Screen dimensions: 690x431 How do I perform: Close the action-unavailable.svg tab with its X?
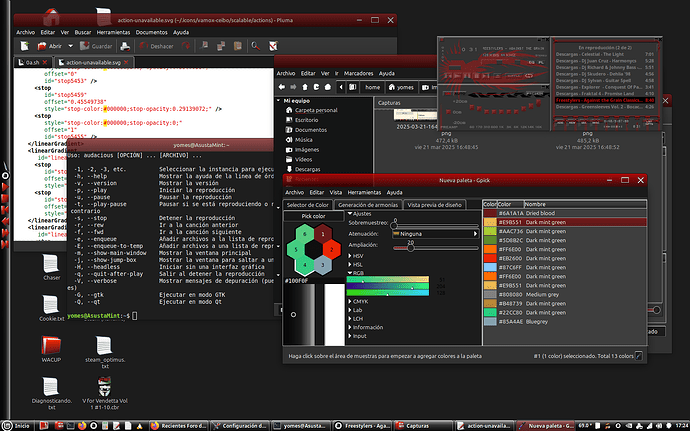click(126, 63)
